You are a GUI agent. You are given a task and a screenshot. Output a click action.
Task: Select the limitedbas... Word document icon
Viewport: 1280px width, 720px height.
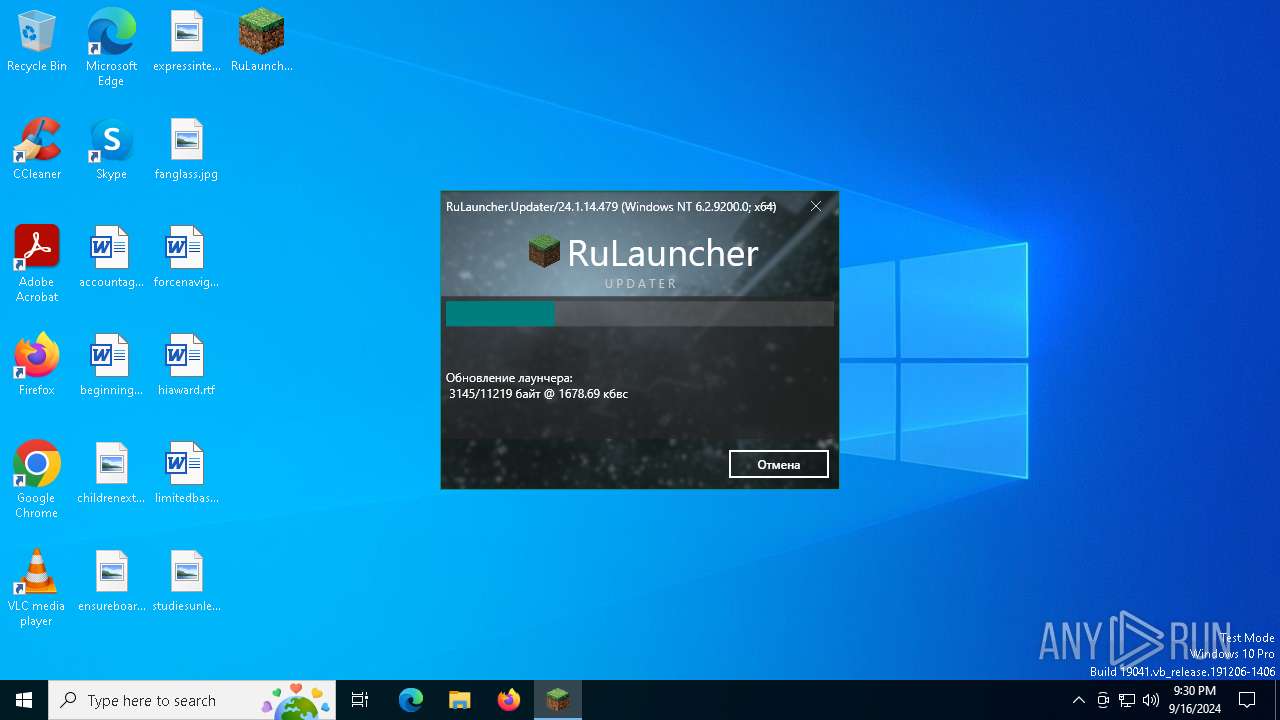coord(186,473)
